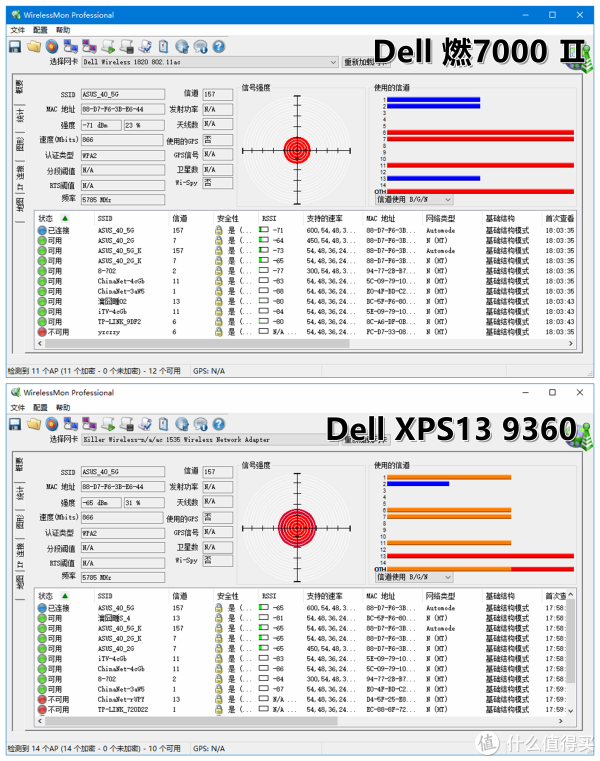Click the clipboard icon in lower toolbar

tap(164, 424)
